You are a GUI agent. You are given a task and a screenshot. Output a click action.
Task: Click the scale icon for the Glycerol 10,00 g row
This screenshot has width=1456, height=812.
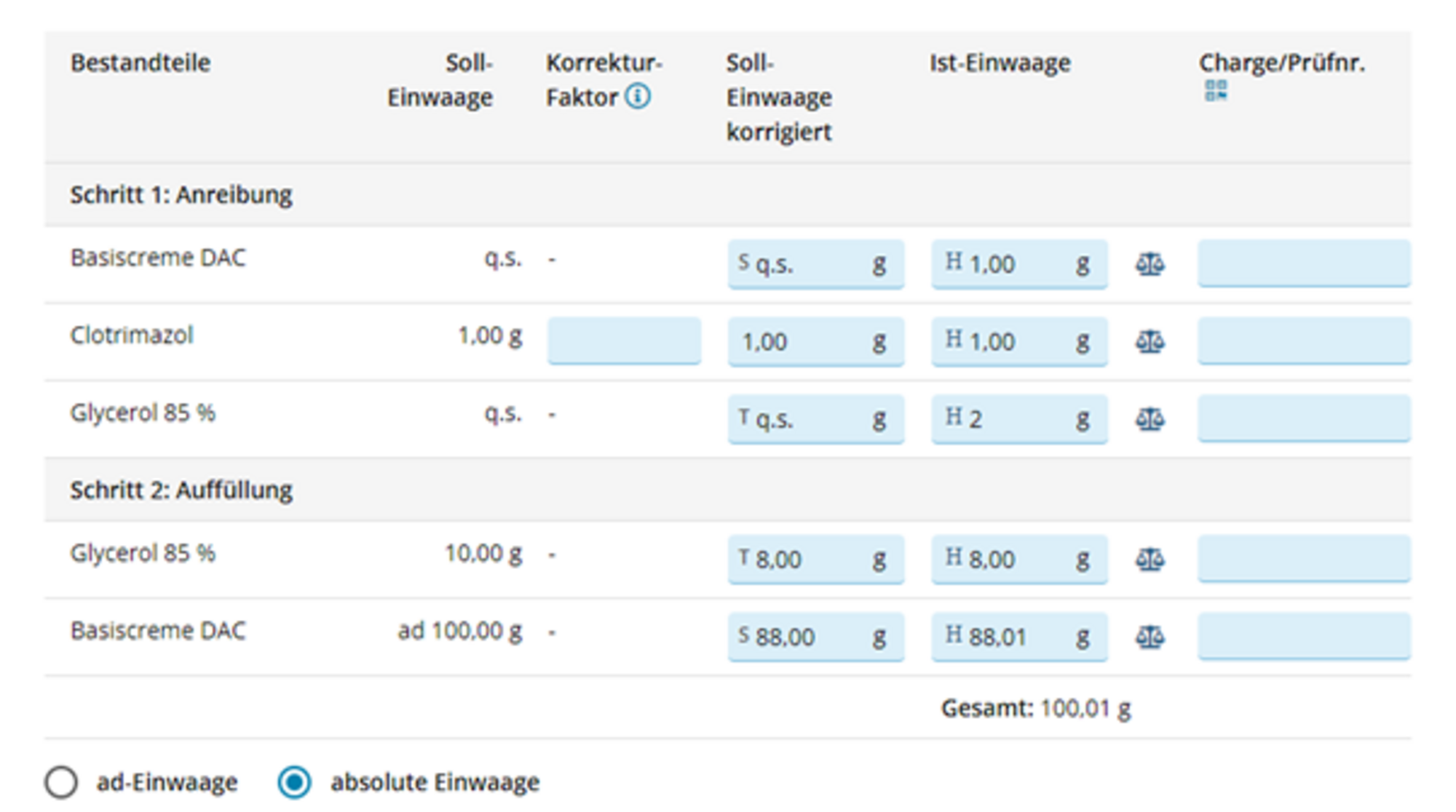tap(1150, 560)
